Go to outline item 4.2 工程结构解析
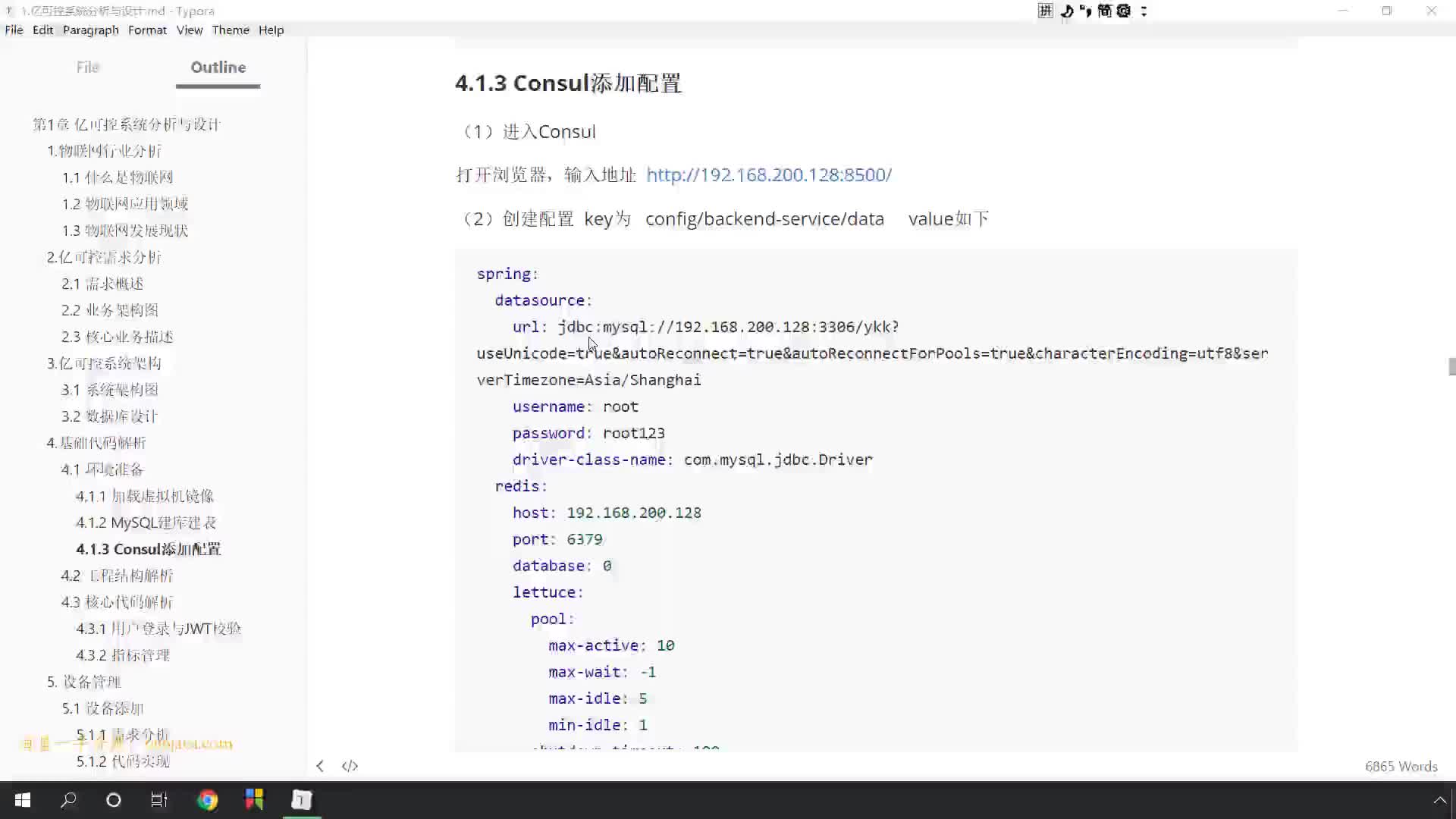Screen dimensions: 1456x819 pyautogui.click(x=118, y=576)
